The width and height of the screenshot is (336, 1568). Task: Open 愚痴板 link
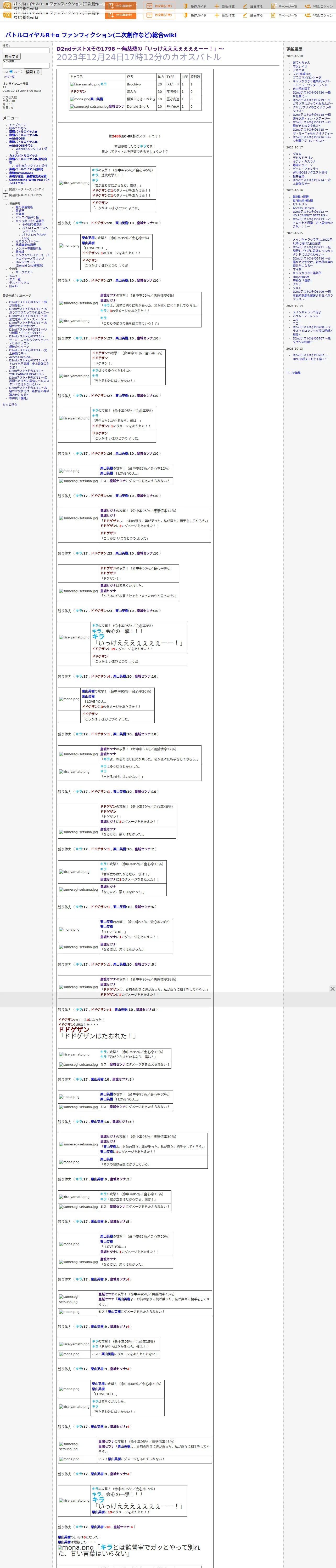[x=20, y=252]
